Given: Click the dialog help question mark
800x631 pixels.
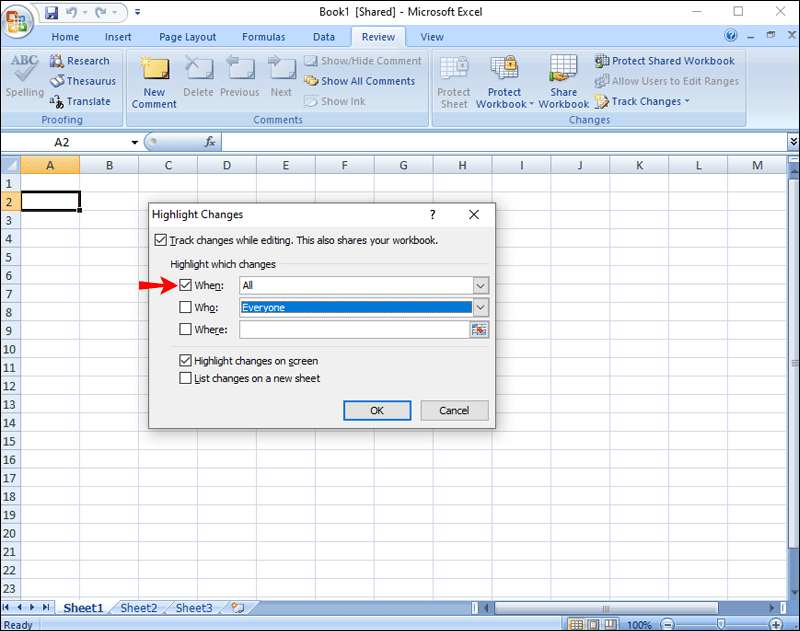Looking at the screenshot, I should pyautogui.click(x=433, y=215).
